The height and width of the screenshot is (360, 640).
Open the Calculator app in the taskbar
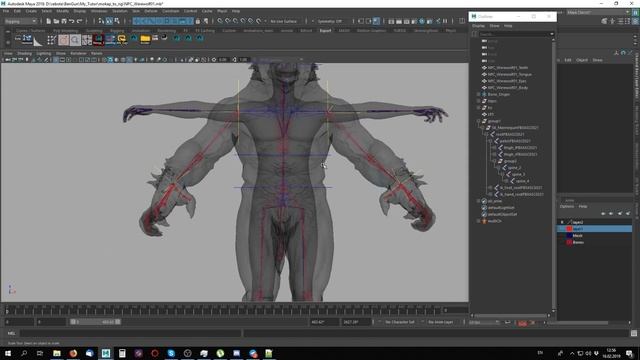click(122, 353)
